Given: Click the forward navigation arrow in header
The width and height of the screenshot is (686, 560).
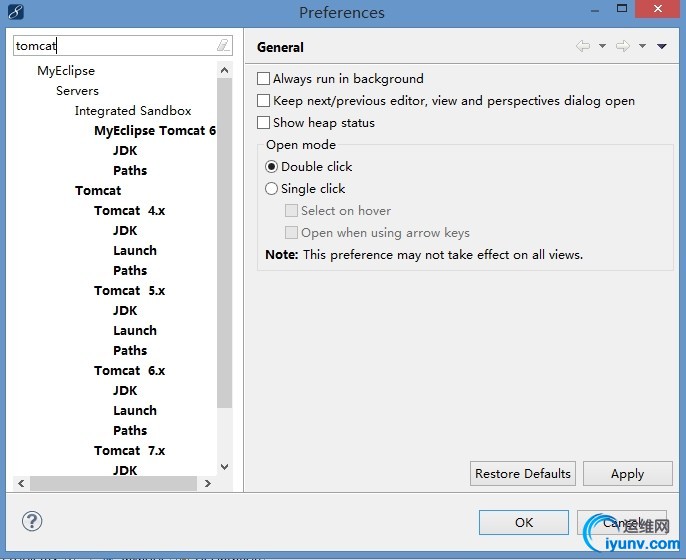Looking at the screenshot, I should (623, 46).
